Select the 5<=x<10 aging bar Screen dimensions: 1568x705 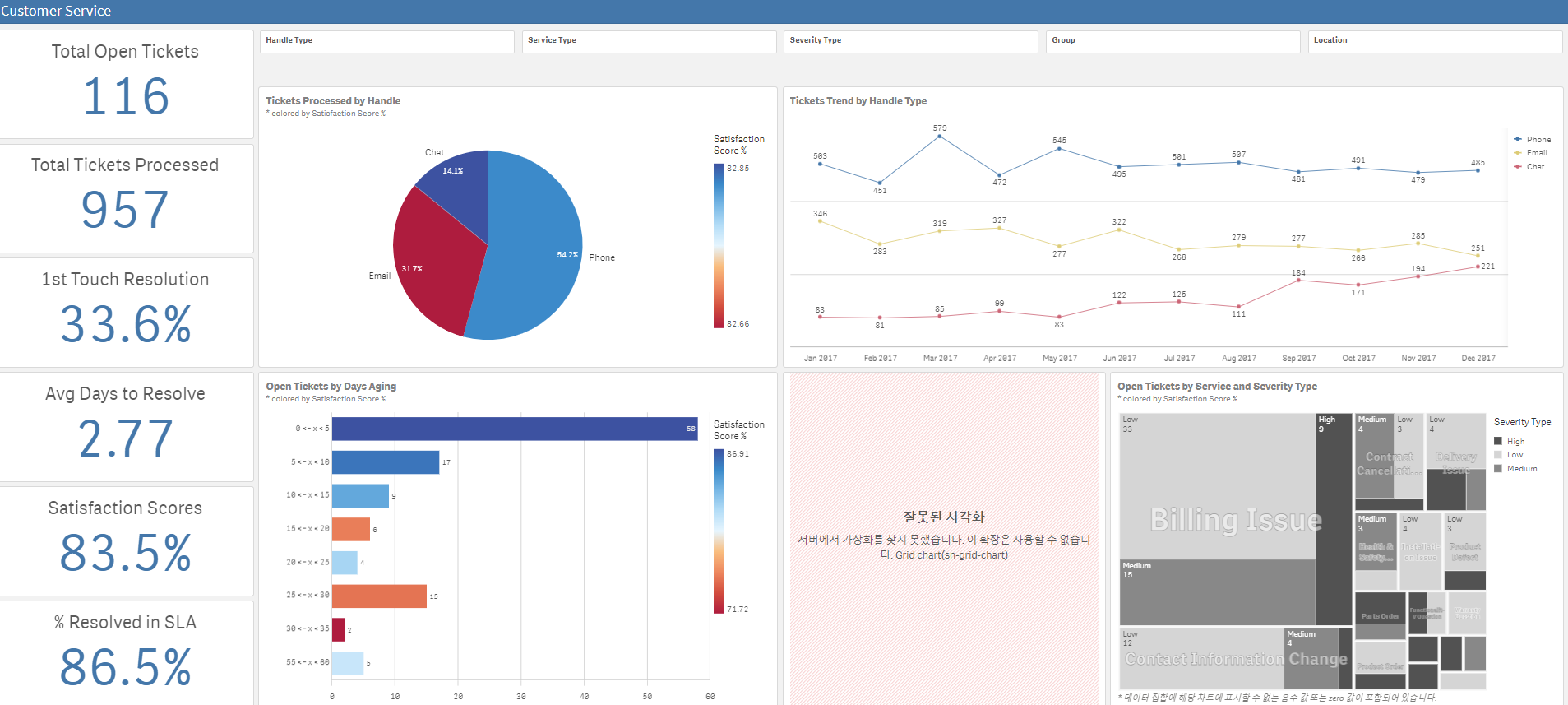386,462
